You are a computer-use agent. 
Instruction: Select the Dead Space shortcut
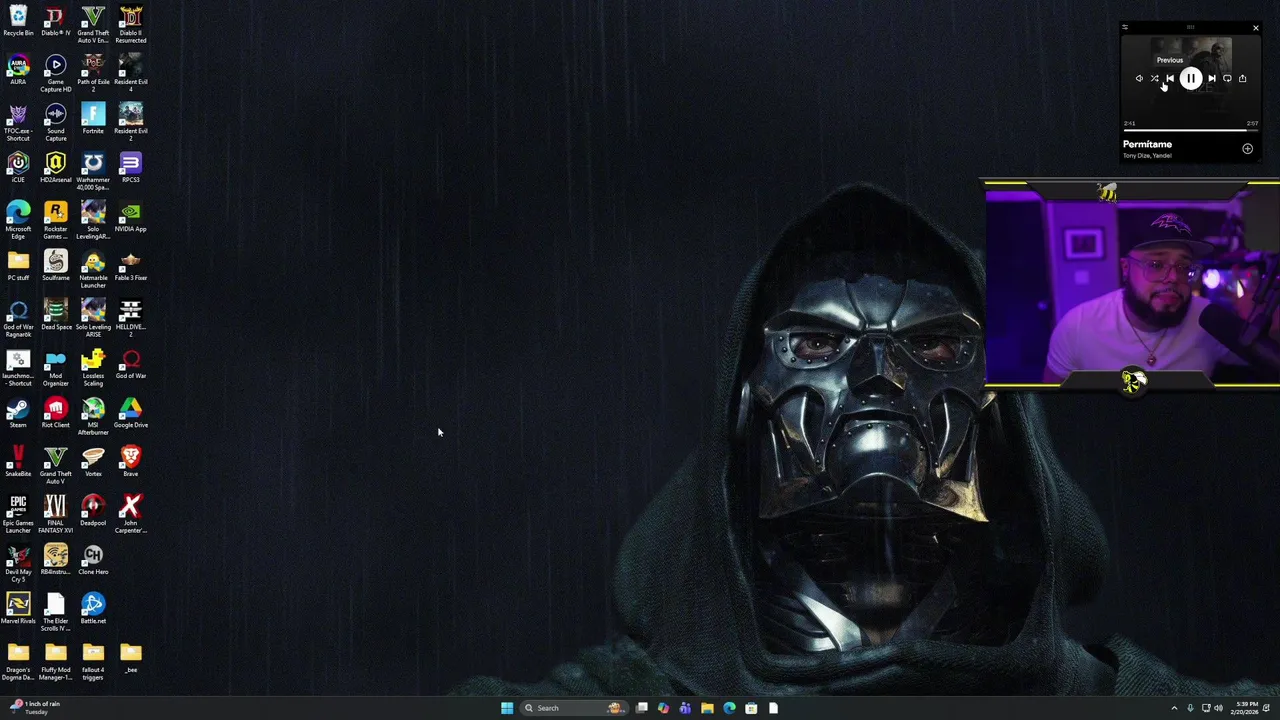click(55, 315)
